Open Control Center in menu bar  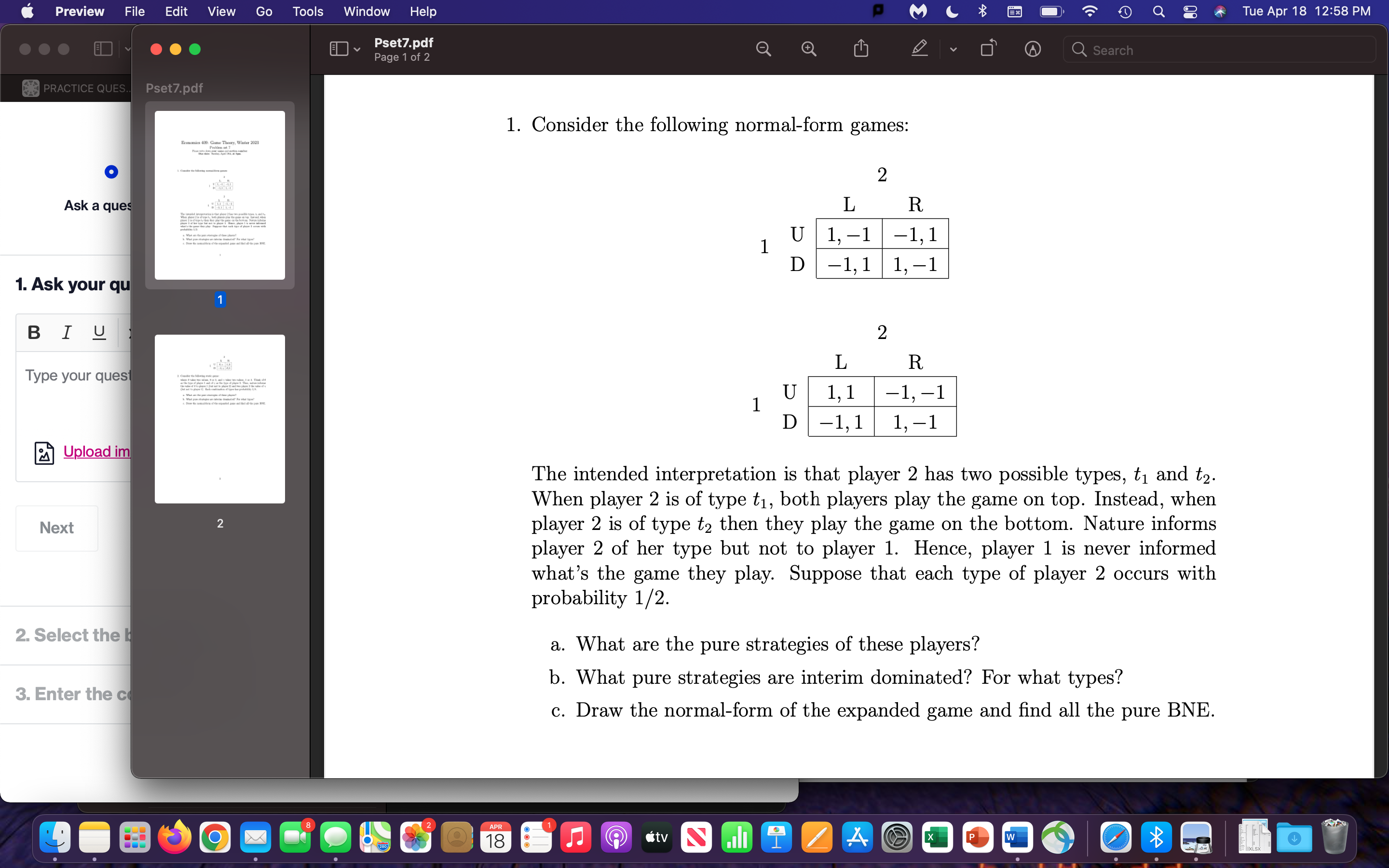1190,12
